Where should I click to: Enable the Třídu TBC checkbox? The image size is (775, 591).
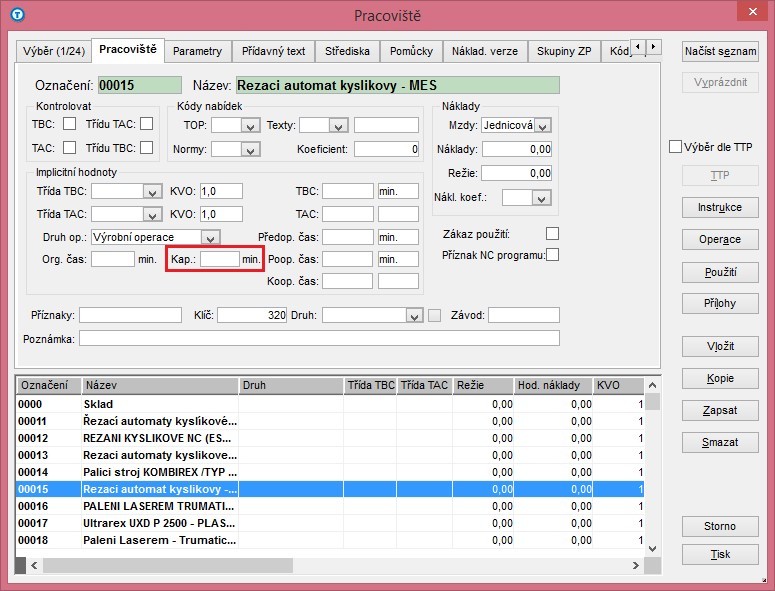[147, 147]
